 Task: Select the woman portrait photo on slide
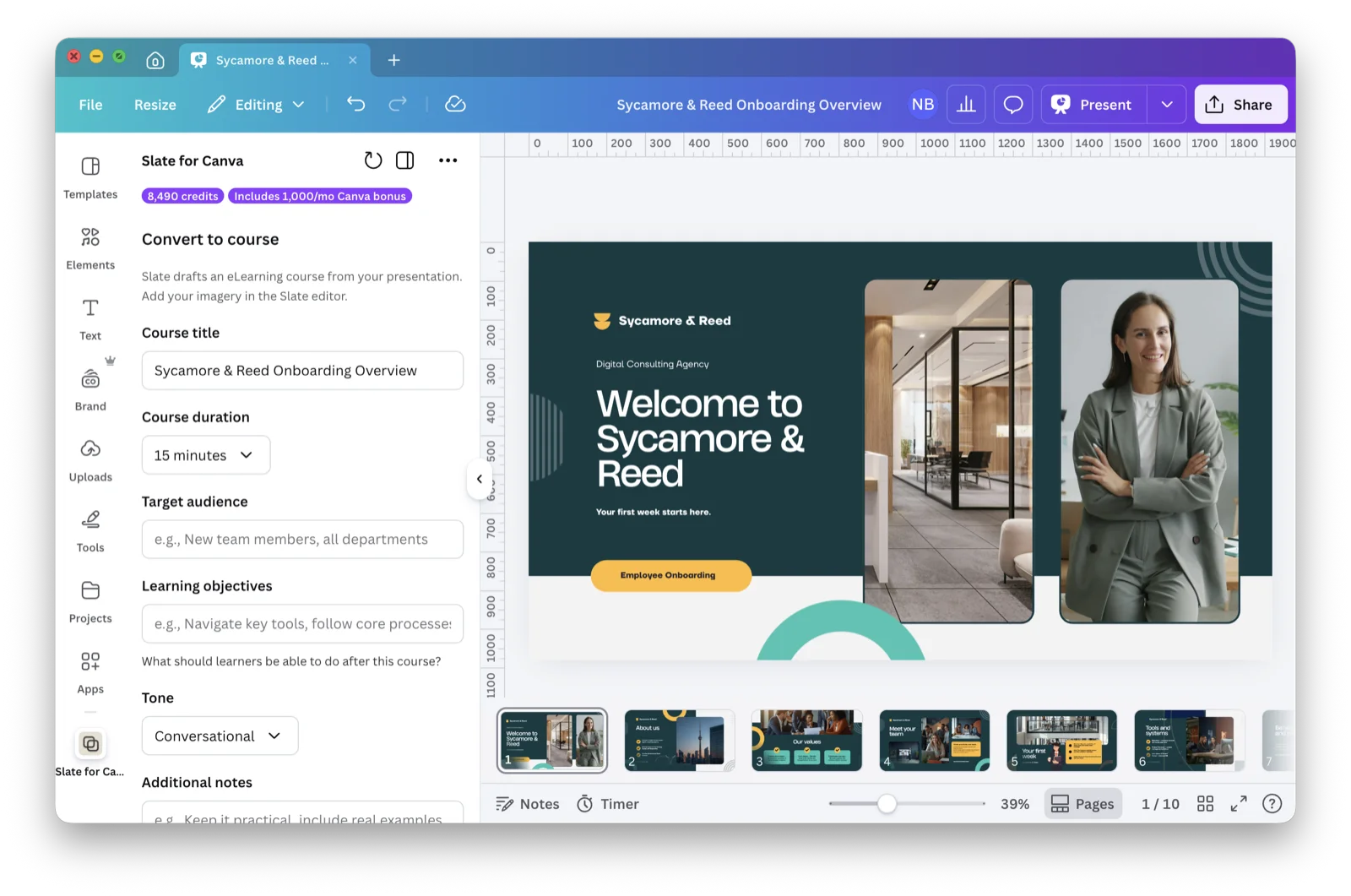coord(1149,452)
